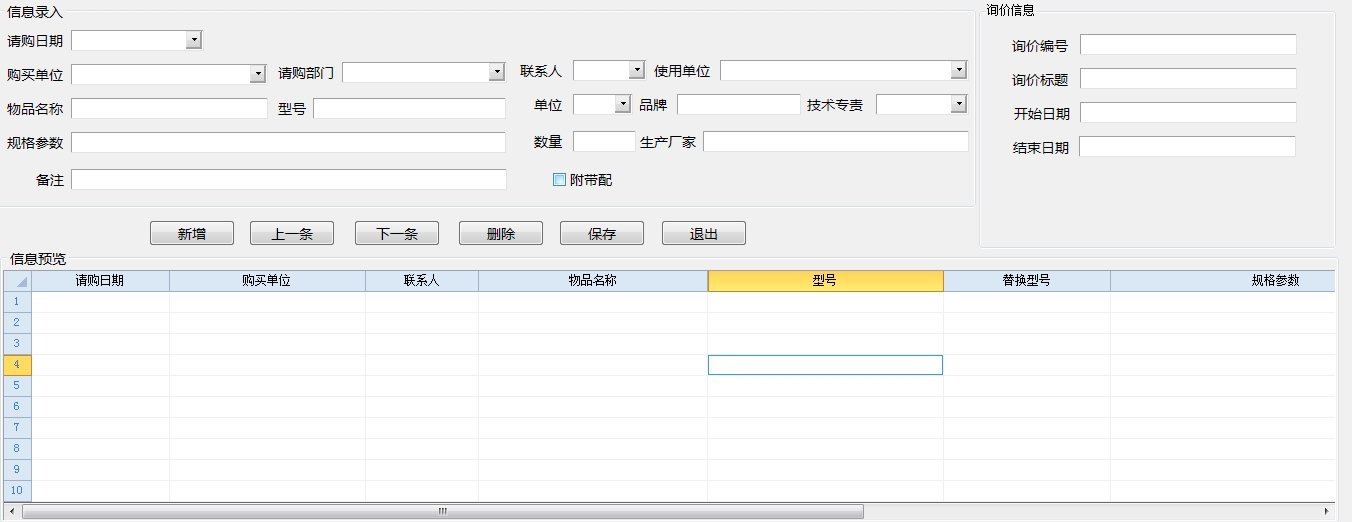
Task: Click the 数量 input field
Action: pyautogui.click(x=604, y=141)
